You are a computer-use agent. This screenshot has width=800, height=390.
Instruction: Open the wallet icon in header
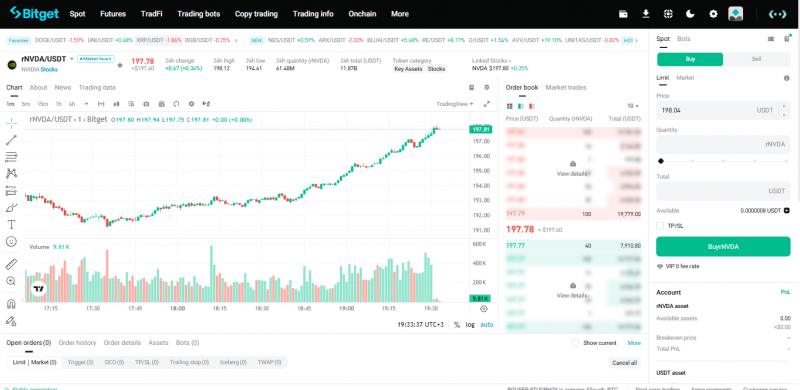[x=623, y=14]
